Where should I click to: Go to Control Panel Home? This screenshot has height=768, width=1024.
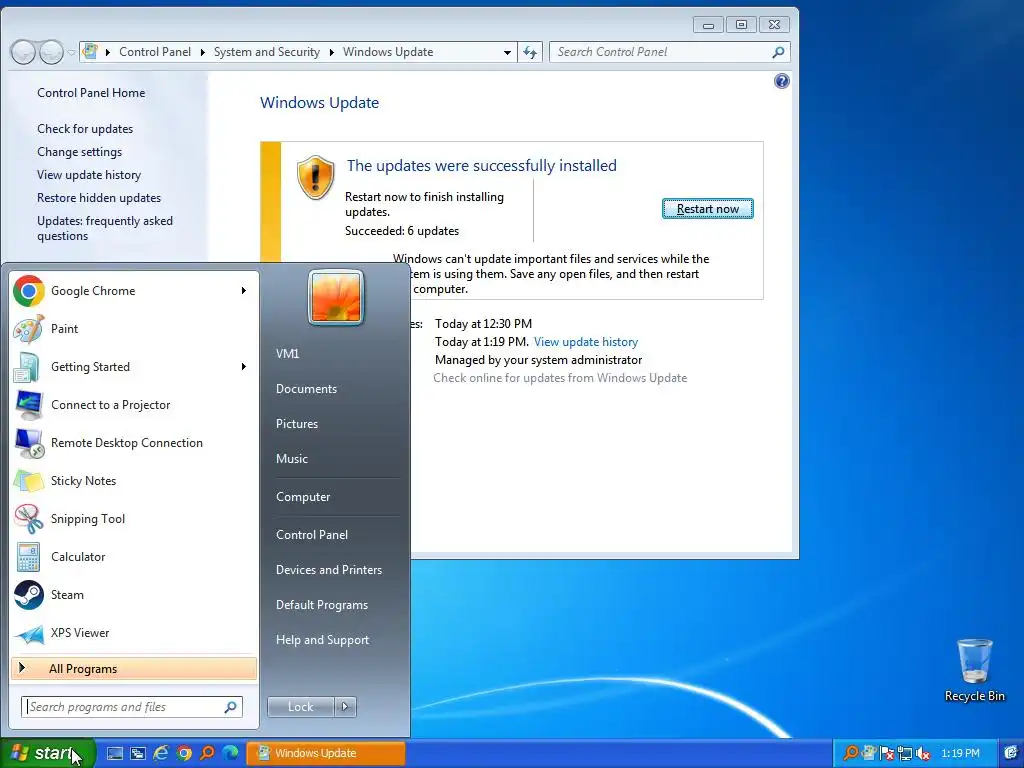coord(91,93)
